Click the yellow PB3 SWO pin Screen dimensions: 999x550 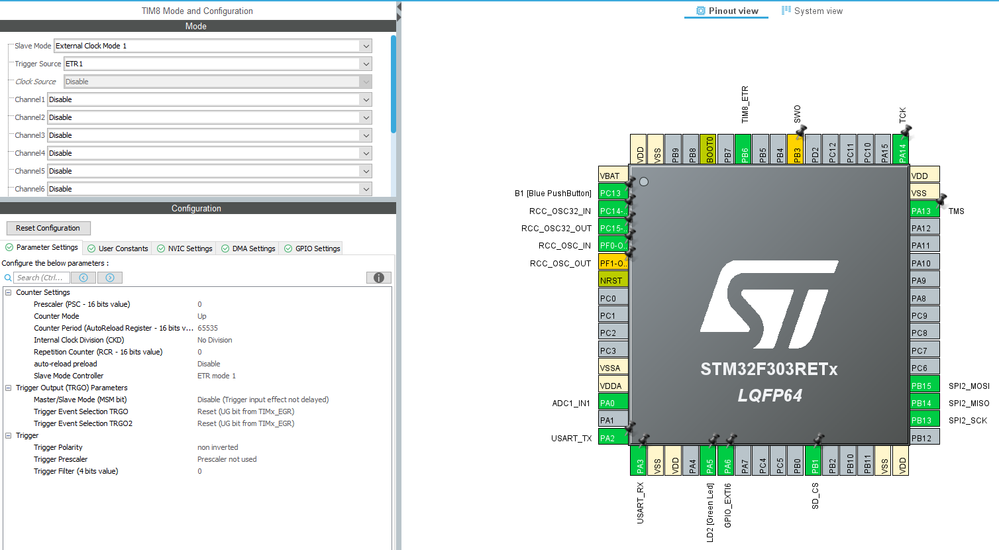pos(797,150)
